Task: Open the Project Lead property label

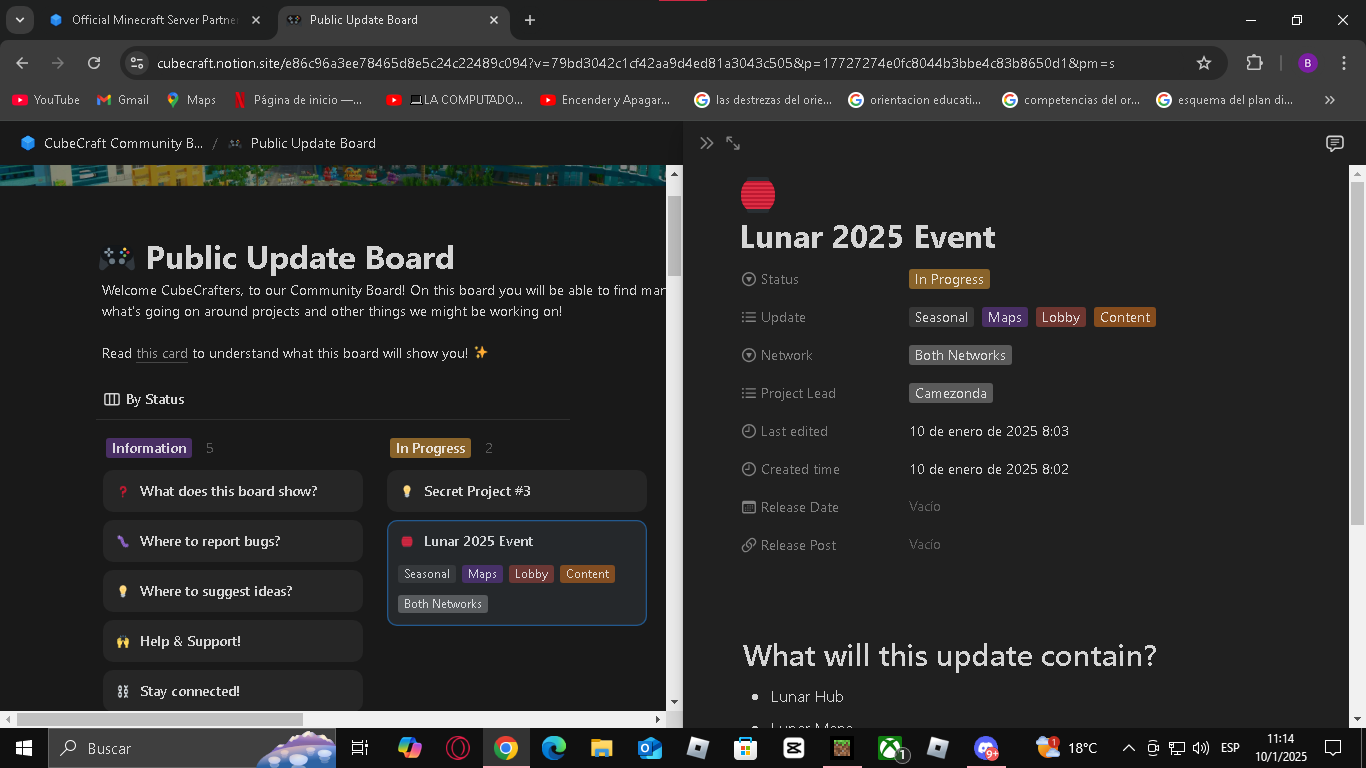Action: click(788, 393)
